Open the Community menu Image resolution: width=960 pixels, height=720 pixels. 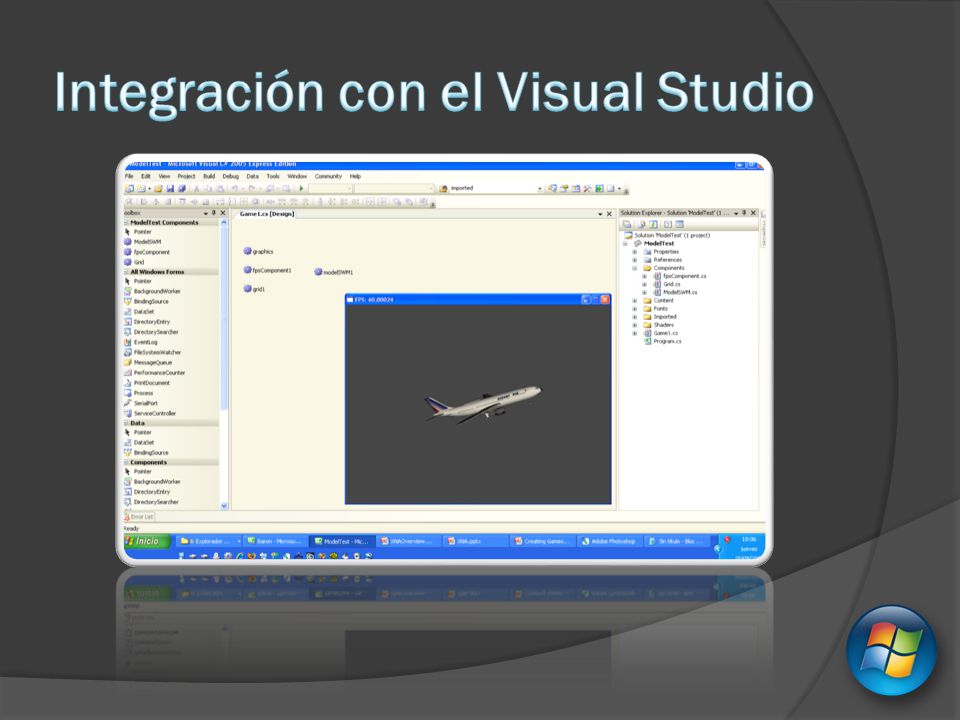click(x=328, y=176)
